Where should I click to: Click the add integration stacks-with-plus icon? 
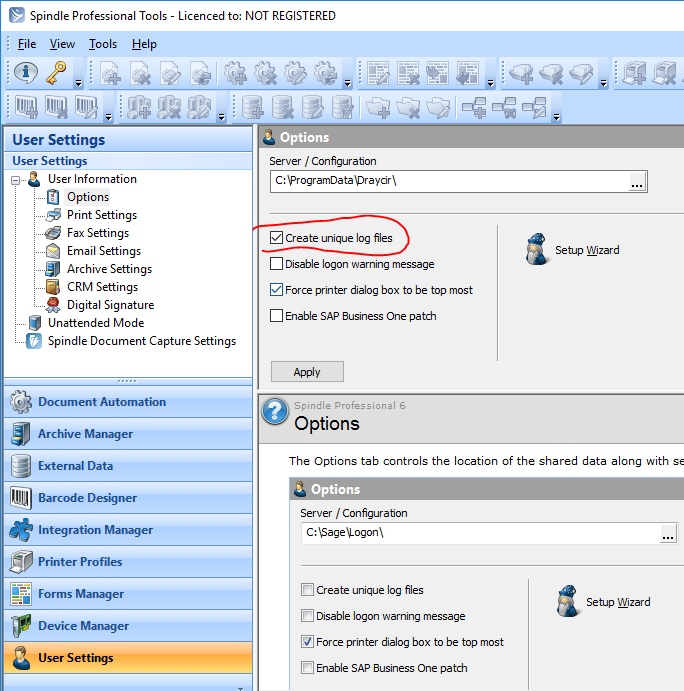click(x=139, y=108)
